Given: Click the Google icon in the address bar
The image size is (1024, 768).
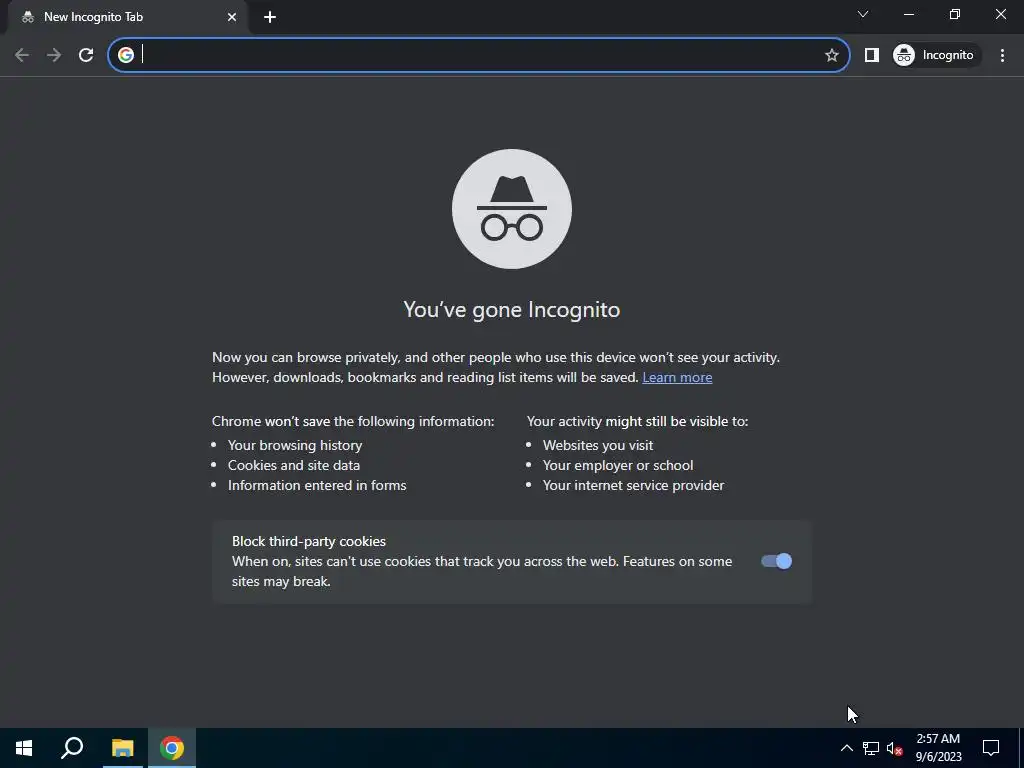Looking at the screenshot, I should pos(126,55).
